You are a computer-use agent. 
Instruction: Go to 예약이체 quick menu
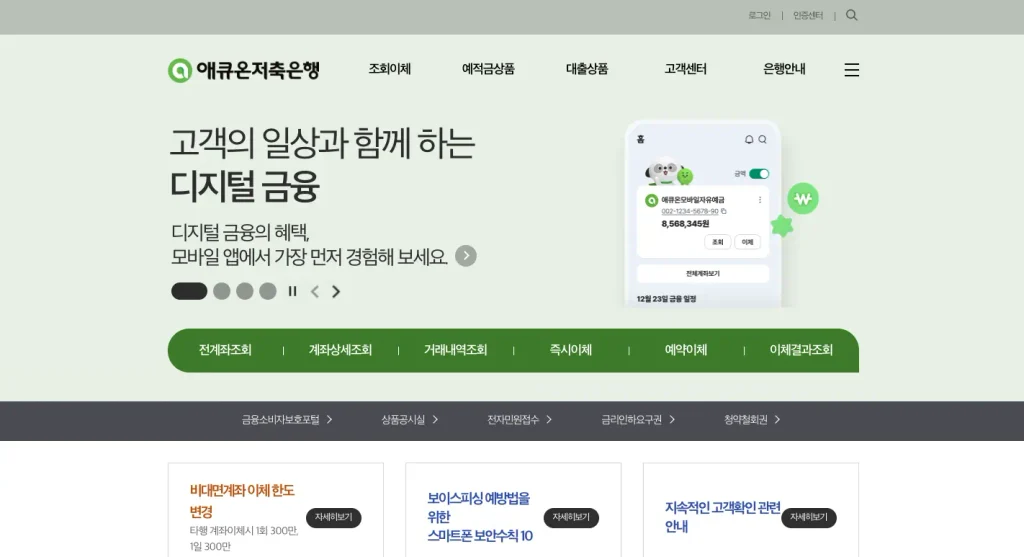coord(686,350)
